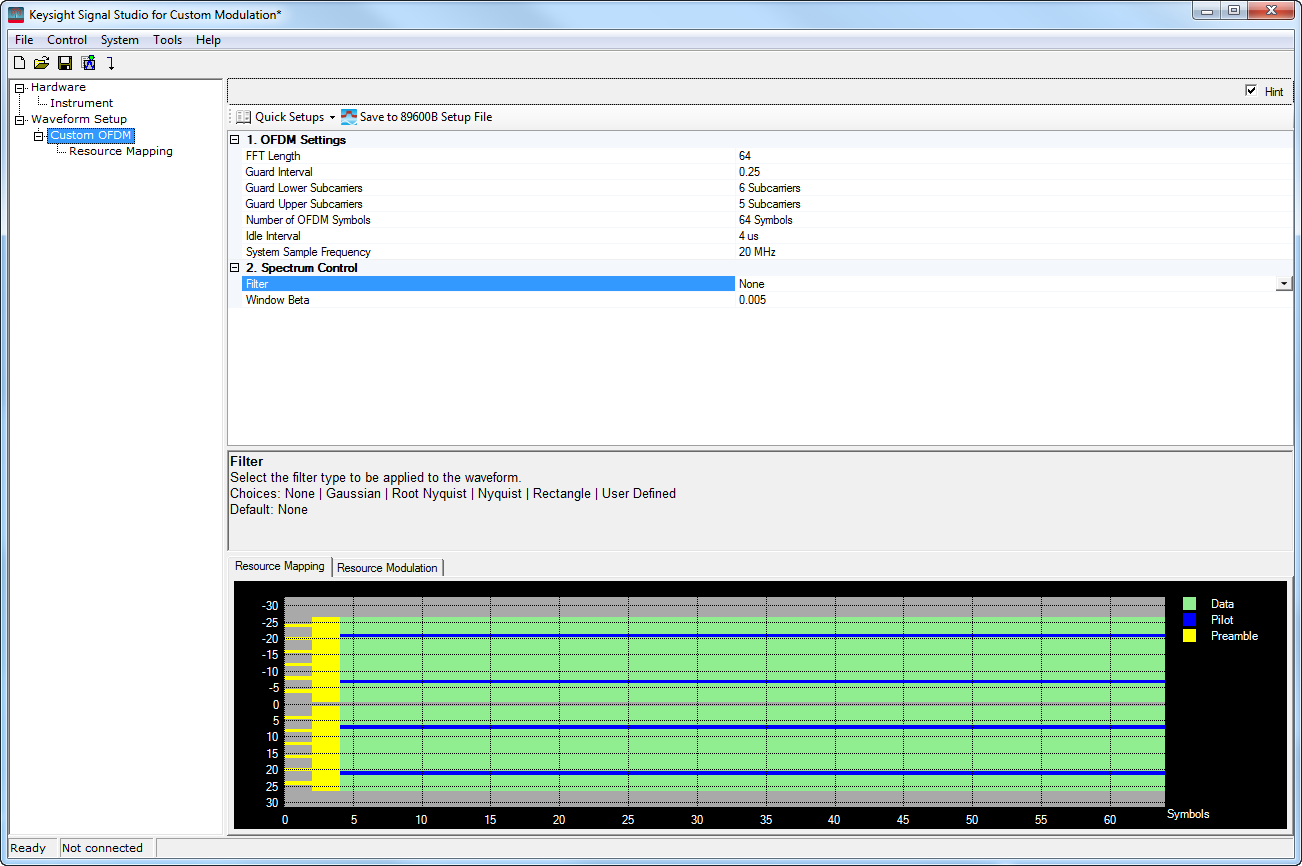This screenshot has height=866, width=1302.
Task: Click the Save to 89600B spectrum icon
Action: [x=349, y=117]
